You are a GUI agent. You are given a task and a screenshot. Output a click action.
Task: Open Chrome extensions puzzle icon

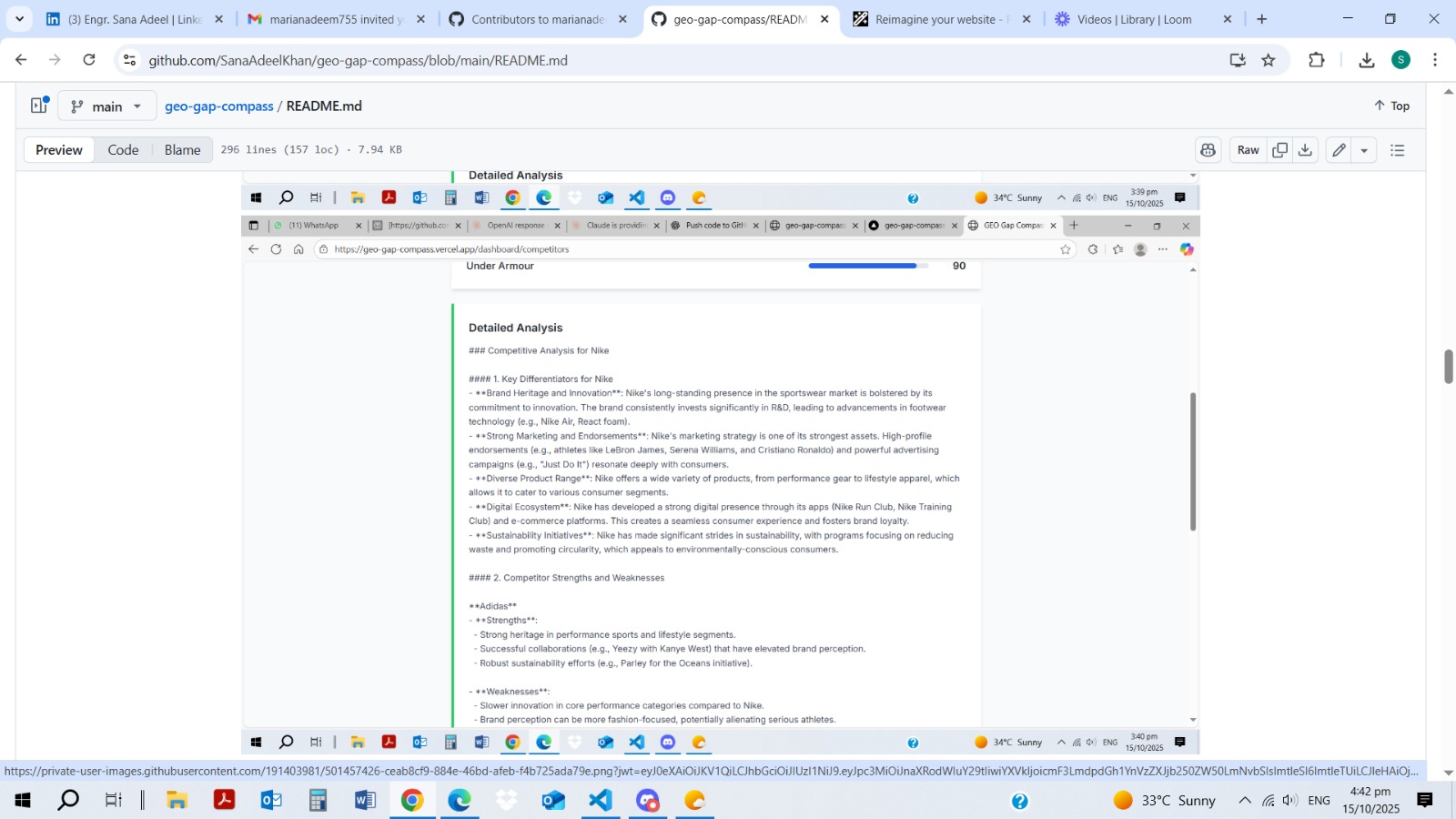click(x=1316, y=60)
